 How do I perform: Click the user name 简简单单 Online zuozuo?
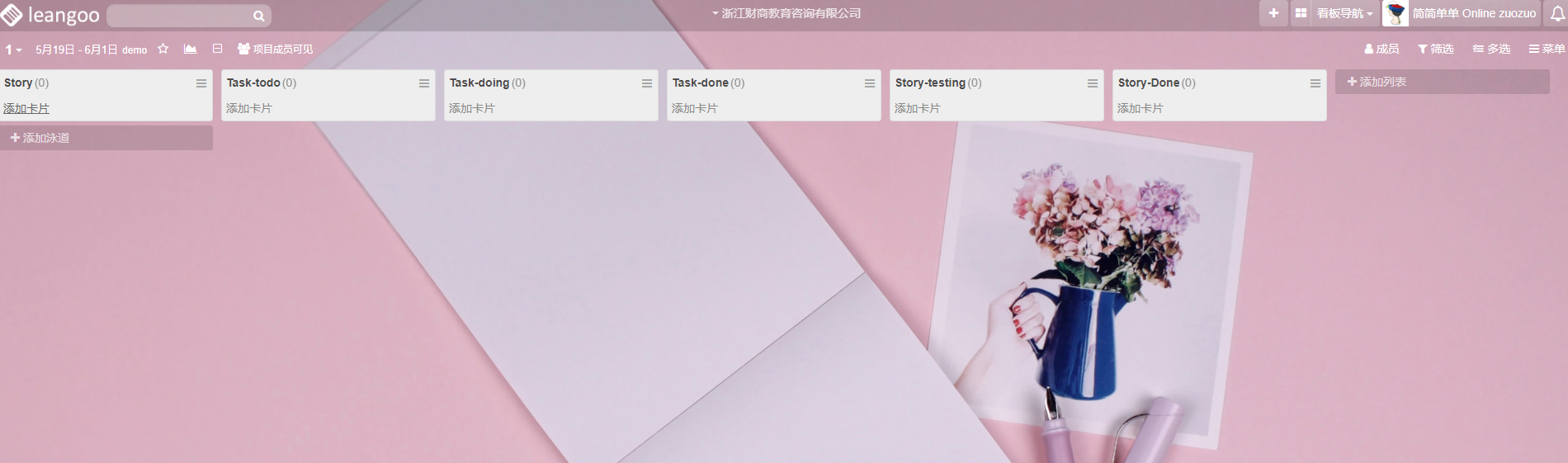[1474, 13]
